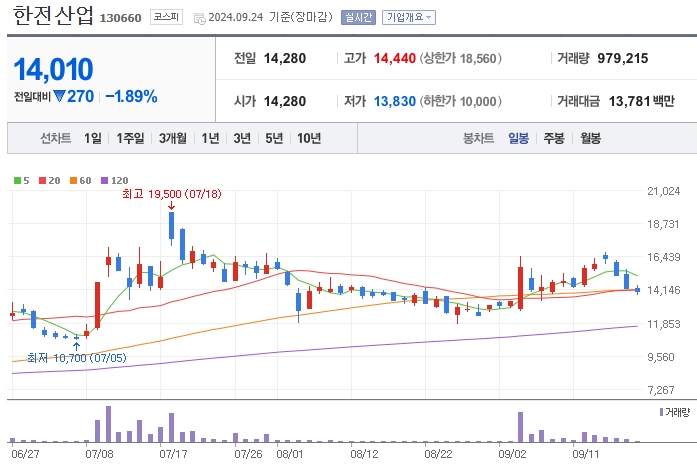
Task: Click the 거래량 value 979,215
Action: pyautogui.click(x=623, y=58)
